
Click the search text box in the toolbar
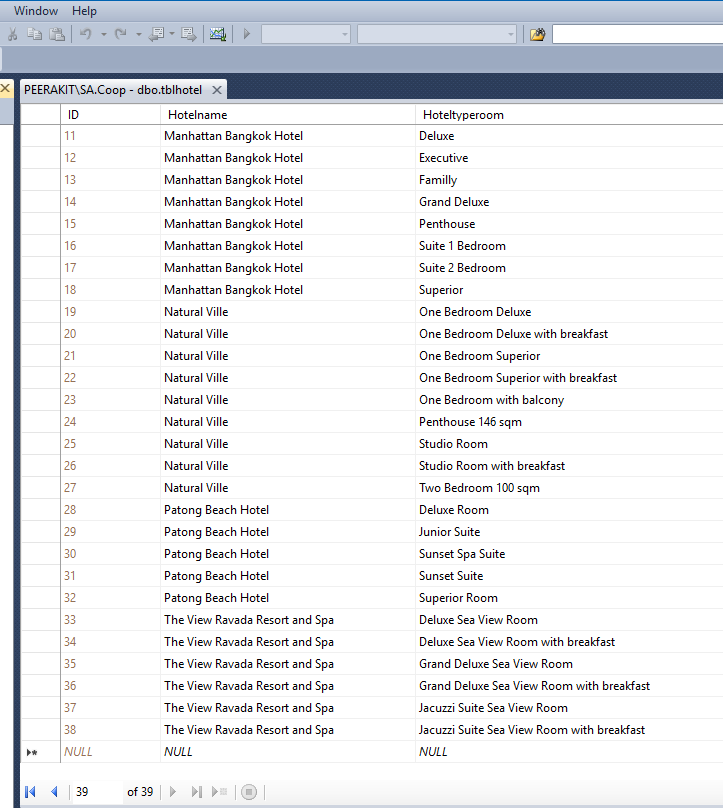pyautogui.click(x=637, y=35)
